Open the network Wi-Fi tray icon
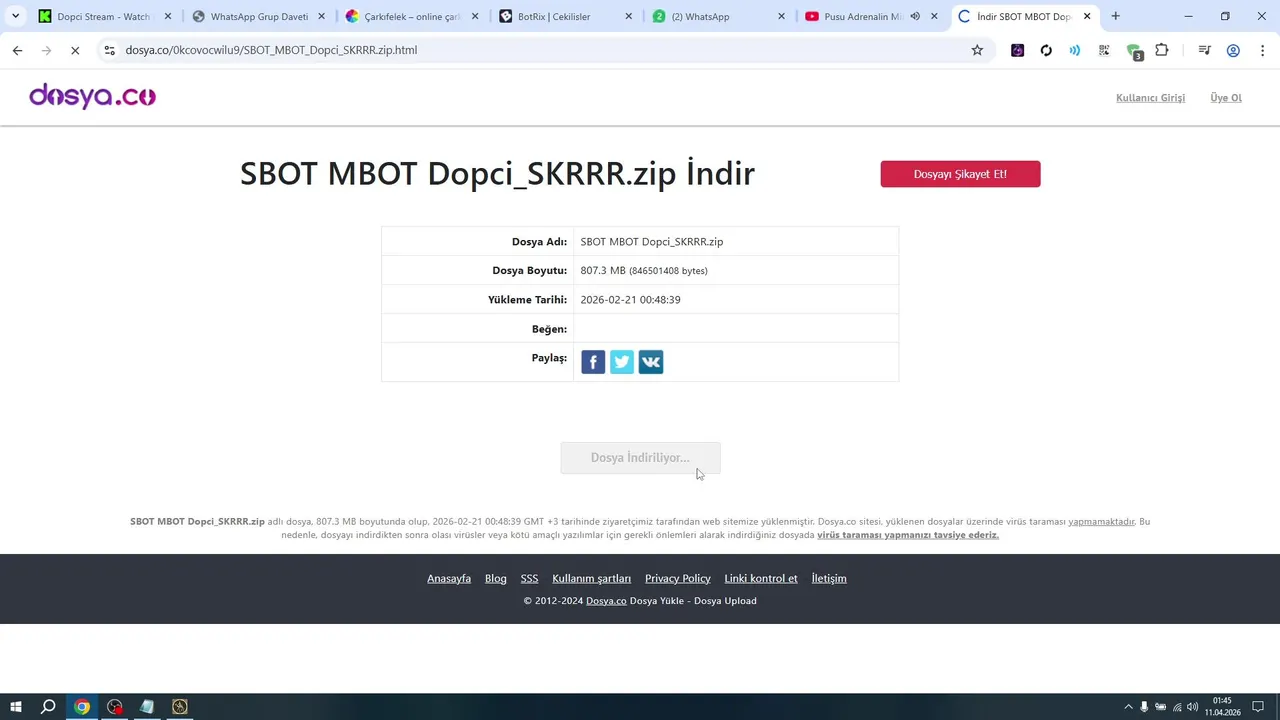 pos(1177,707)
